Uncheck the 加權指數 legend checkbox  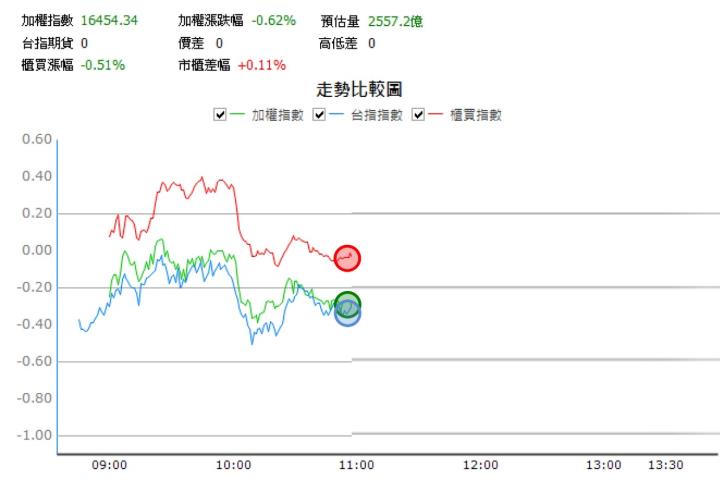pos(220,114)
